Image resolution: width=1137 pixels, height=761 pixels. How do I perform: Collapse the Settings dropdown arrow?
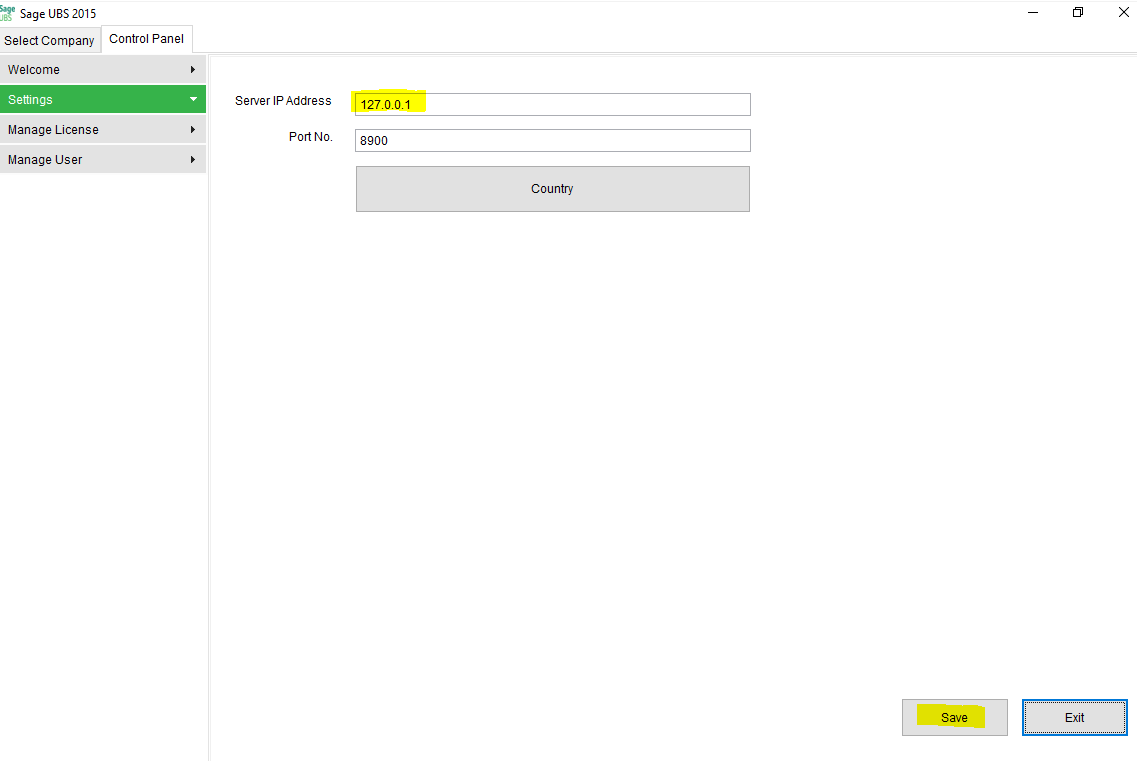coord(193,99)
